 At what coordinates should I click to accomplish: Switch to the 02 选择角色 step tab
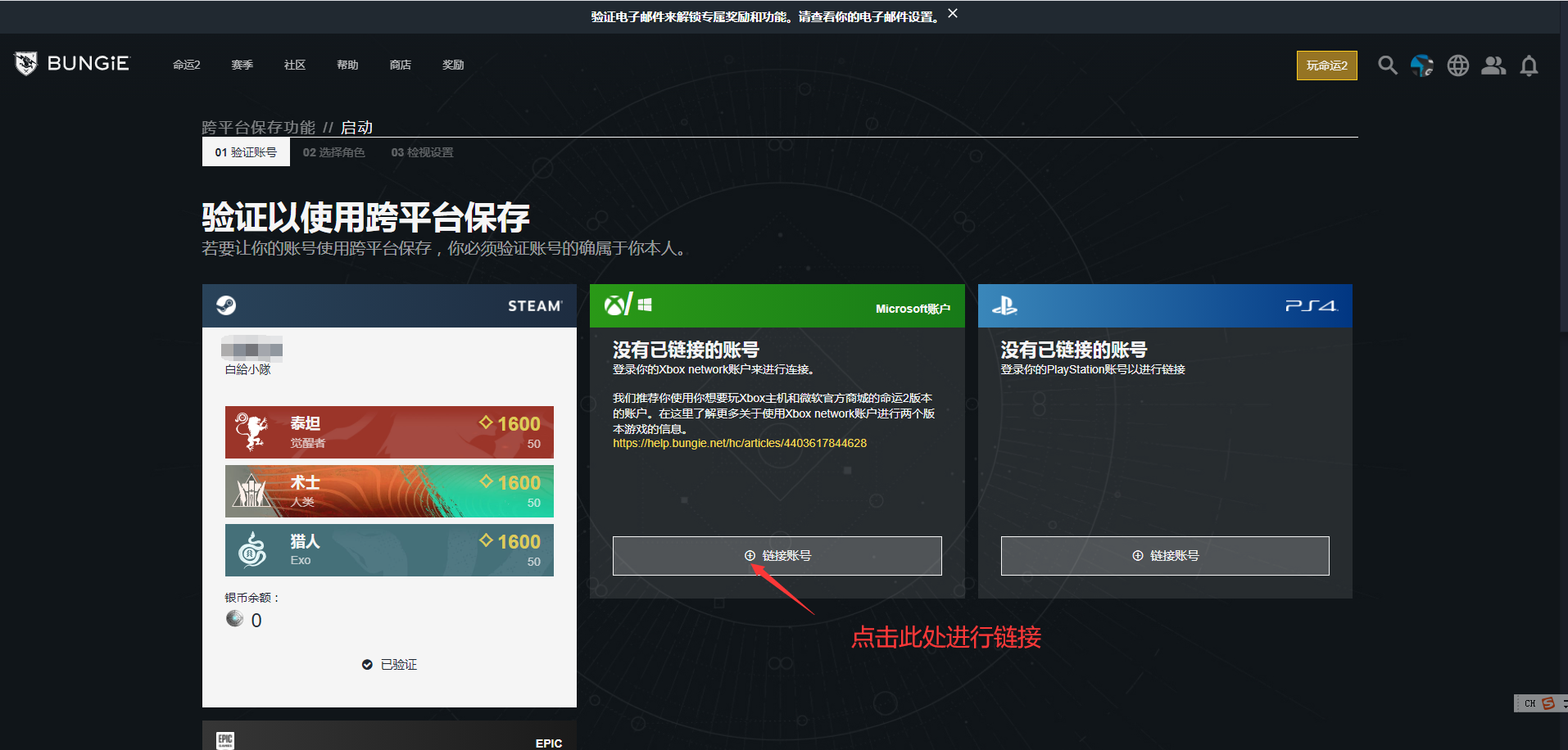(333, 152)
